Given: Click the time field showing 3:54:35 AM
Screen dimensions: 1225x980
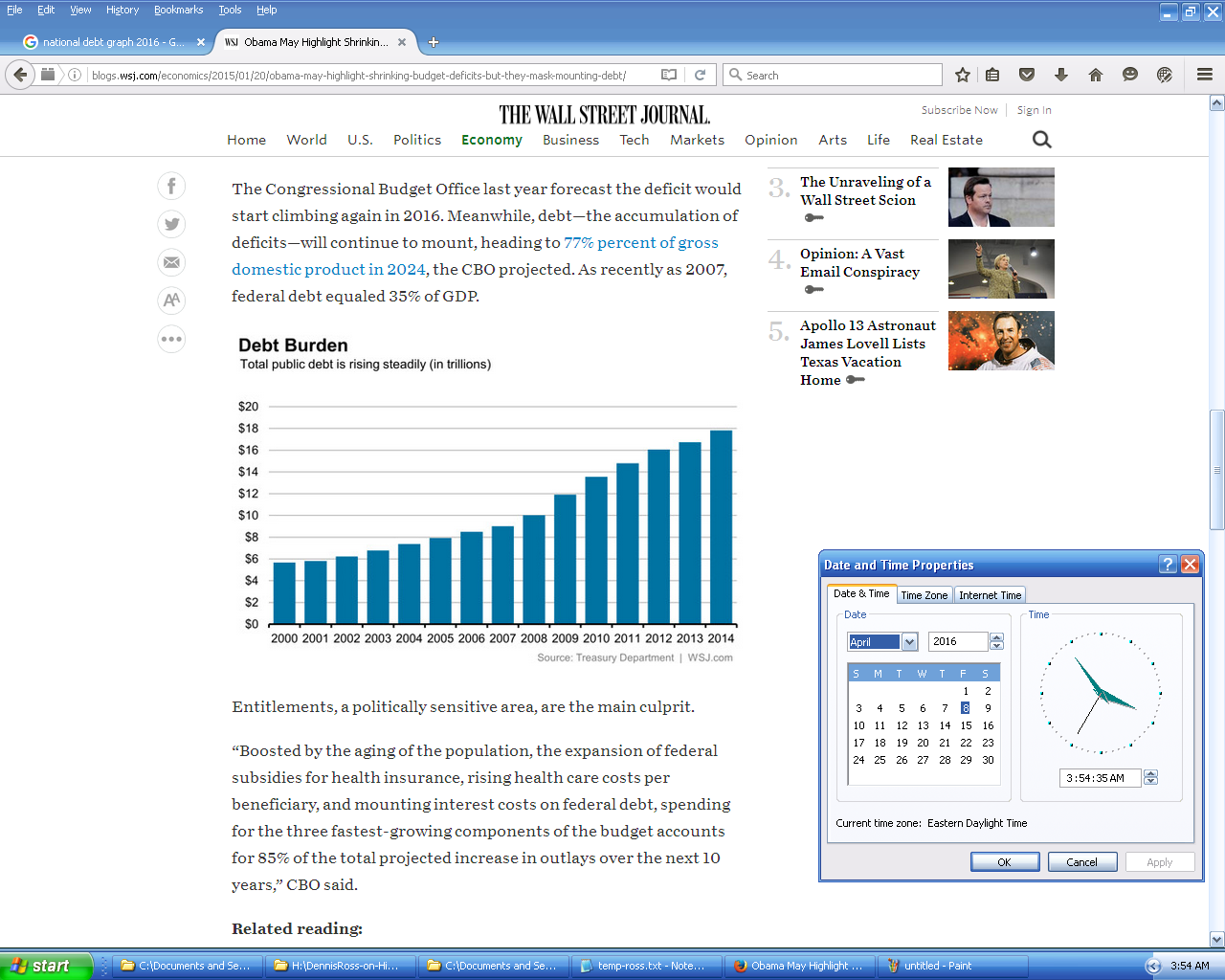Looking at the screenshot, I should coord(1100,778).
